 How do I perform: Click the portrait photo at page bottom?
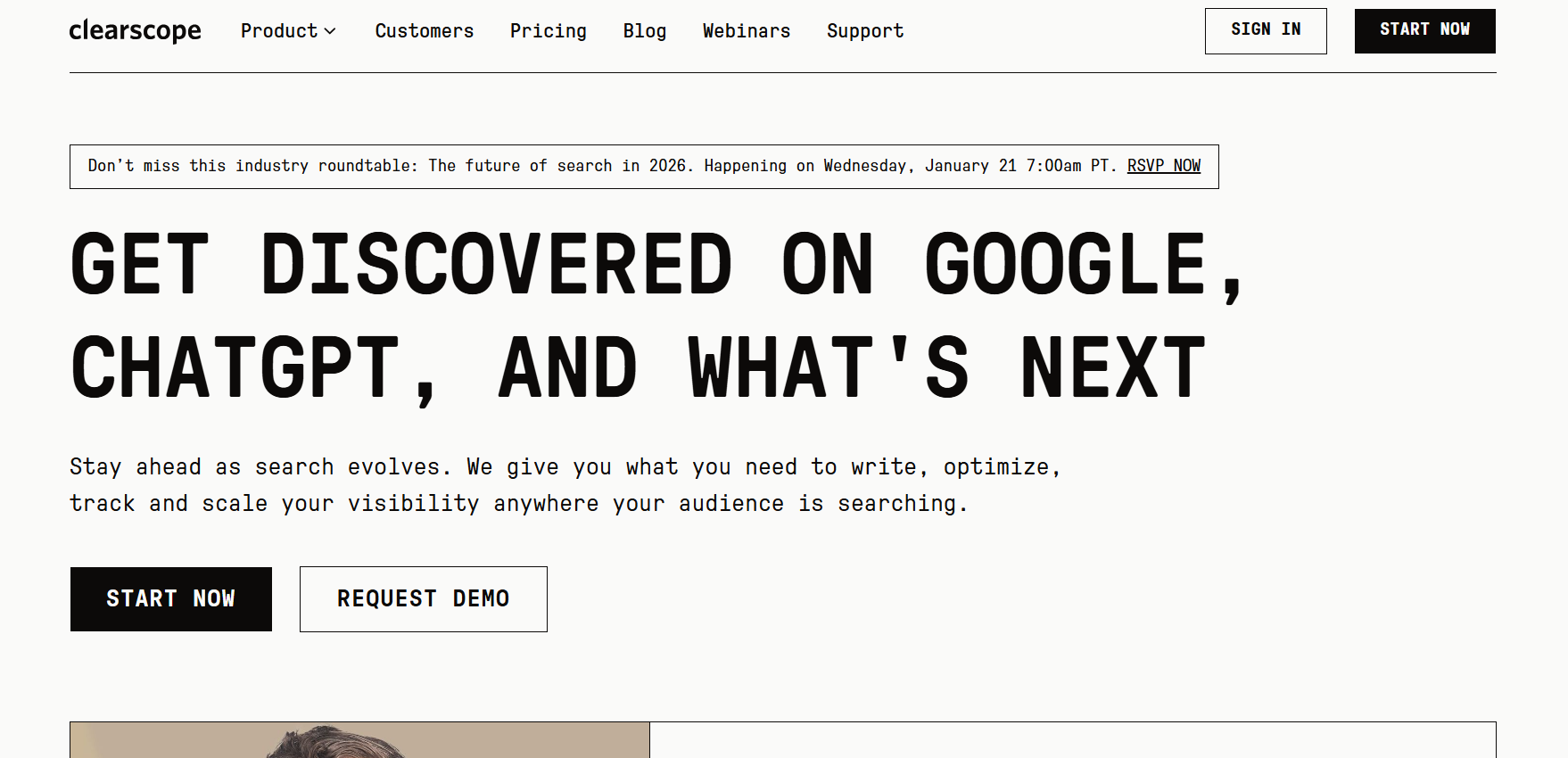point(359,740)
